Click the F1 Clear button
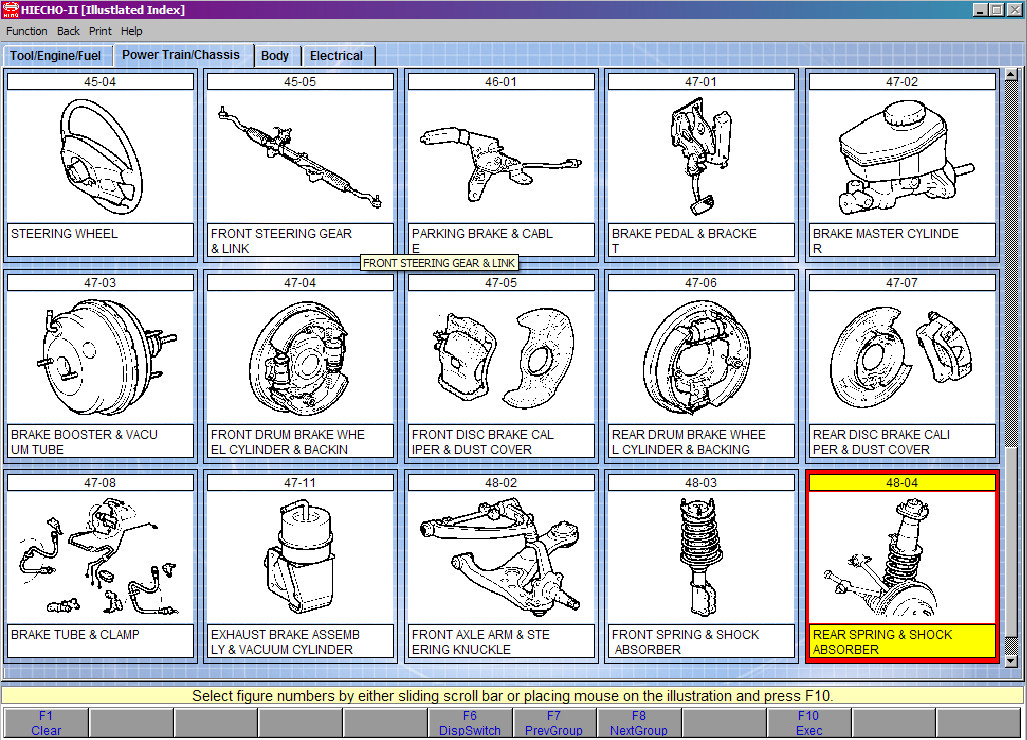The image size is (1027, 740). pos(46,723)
